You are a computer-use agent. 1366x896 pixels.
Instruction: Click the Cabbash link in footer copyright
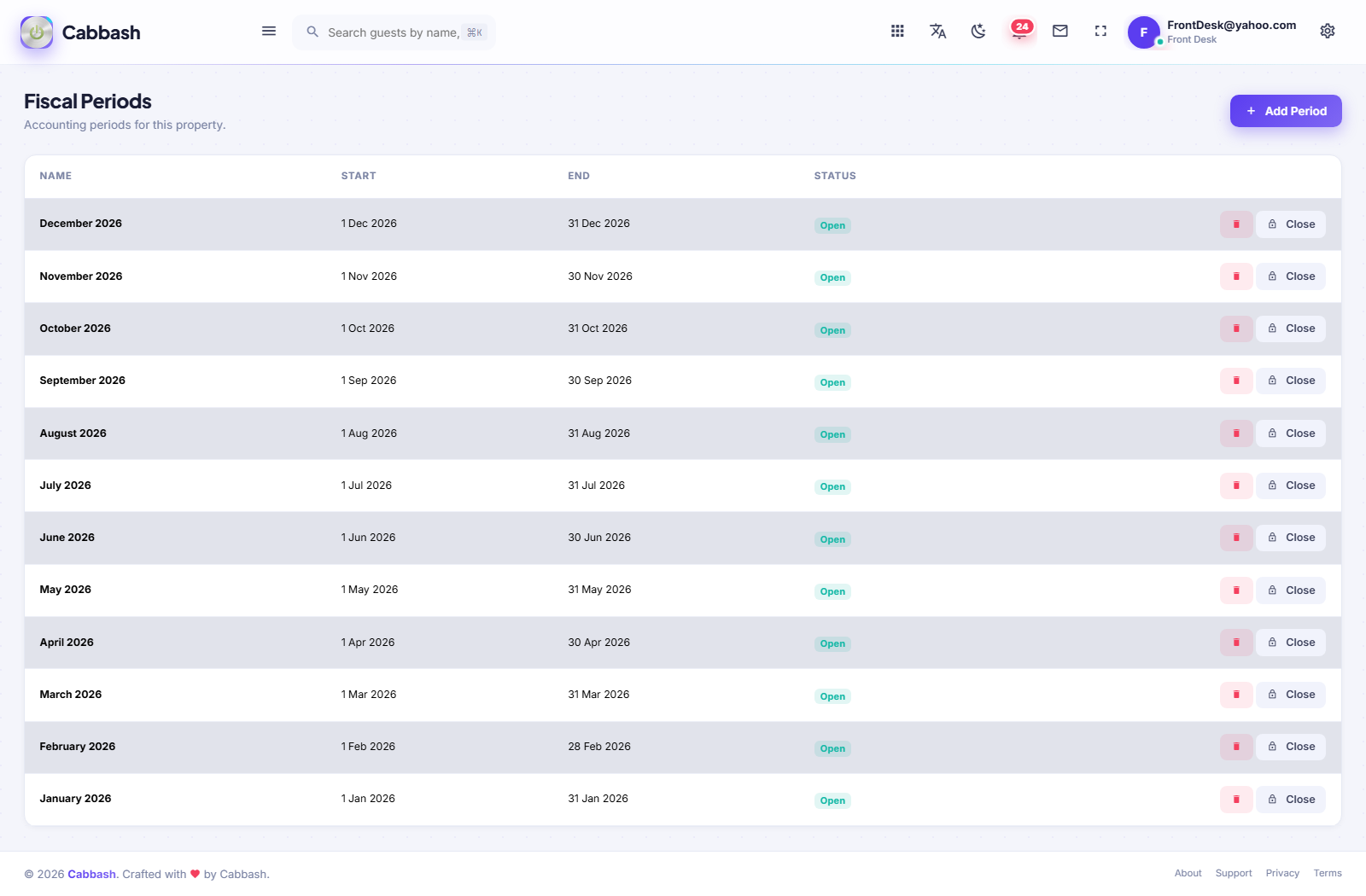coord(91,874)
